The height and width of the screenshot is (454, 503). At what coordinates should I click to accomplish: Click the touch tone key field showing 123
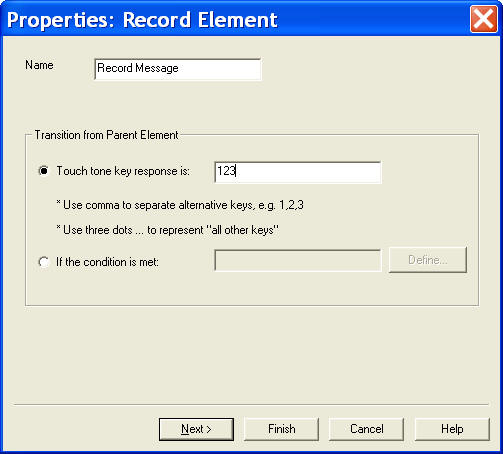click(298, 172)
